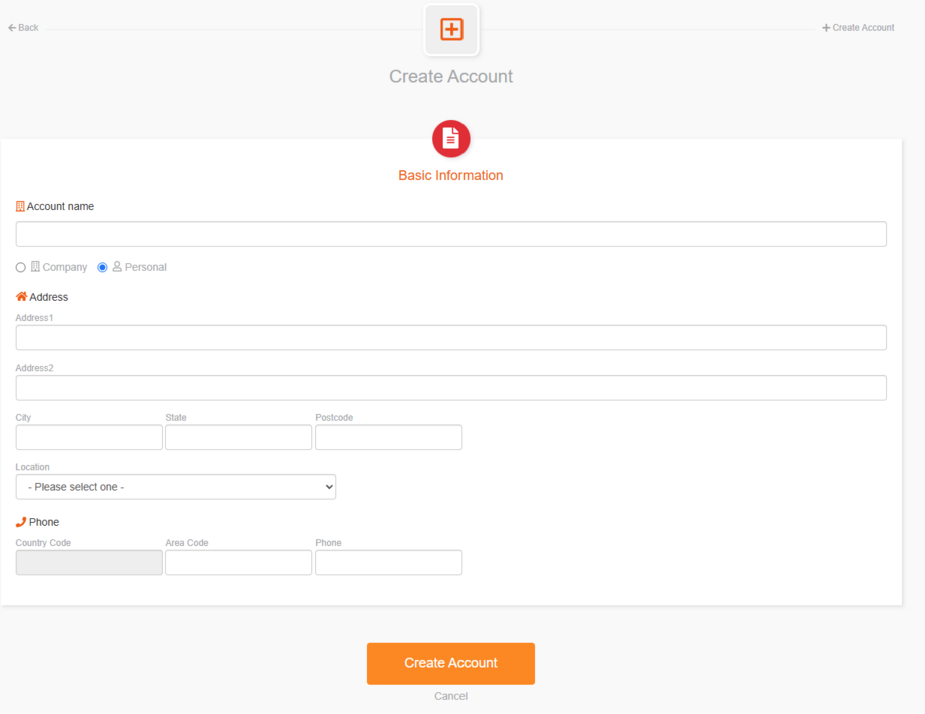Go back using the Back arrow
This screenshot has width=925, height=714.
pos(23,28)
